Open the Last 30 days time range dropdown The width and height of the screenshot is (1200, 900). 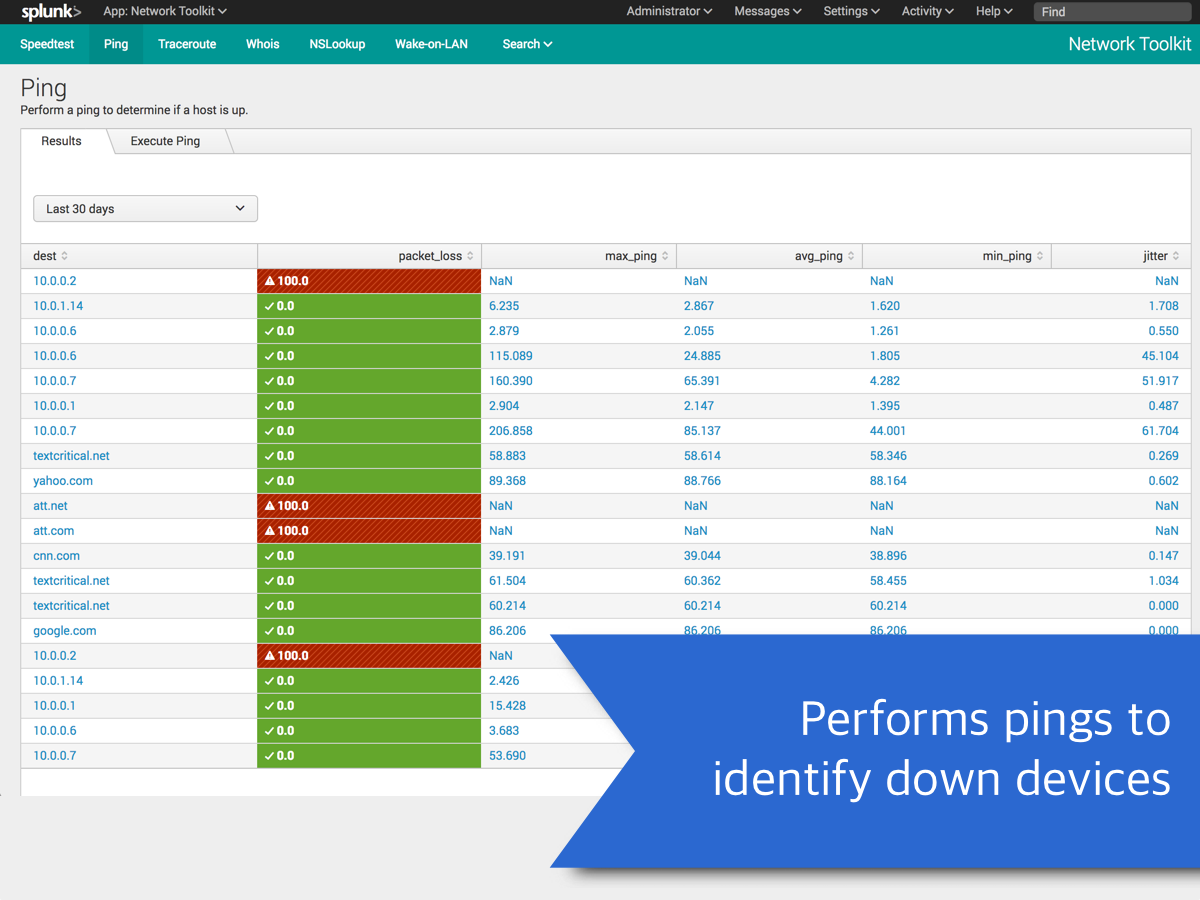pos(146,209)
